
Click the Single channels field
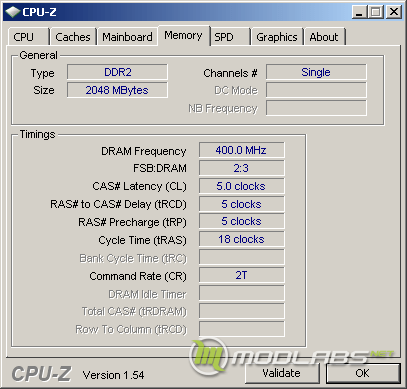(x=316, y=72)
